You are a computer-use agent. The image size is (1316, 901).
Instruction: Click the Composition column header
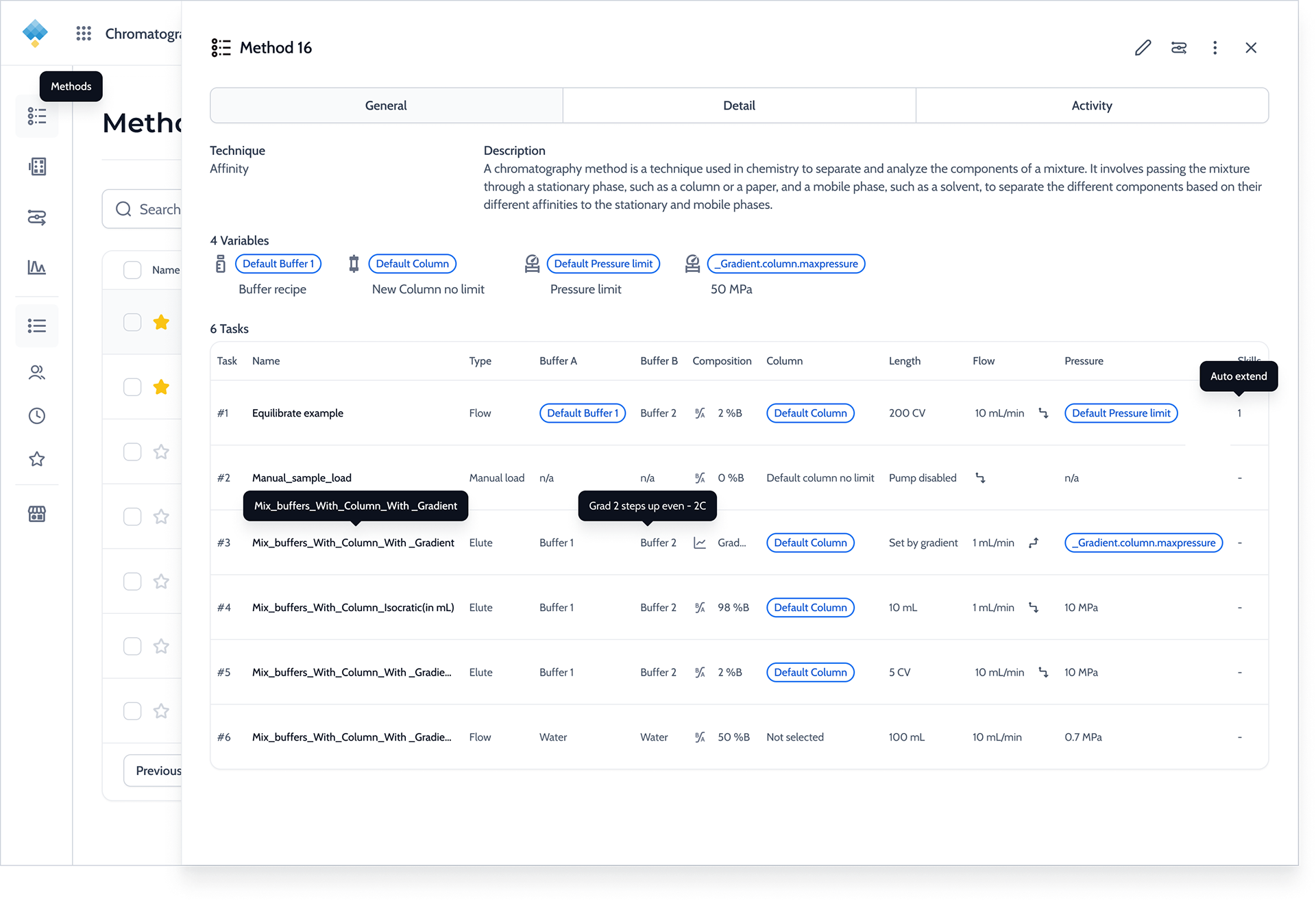pyautogui.click(x=722, y=361)
